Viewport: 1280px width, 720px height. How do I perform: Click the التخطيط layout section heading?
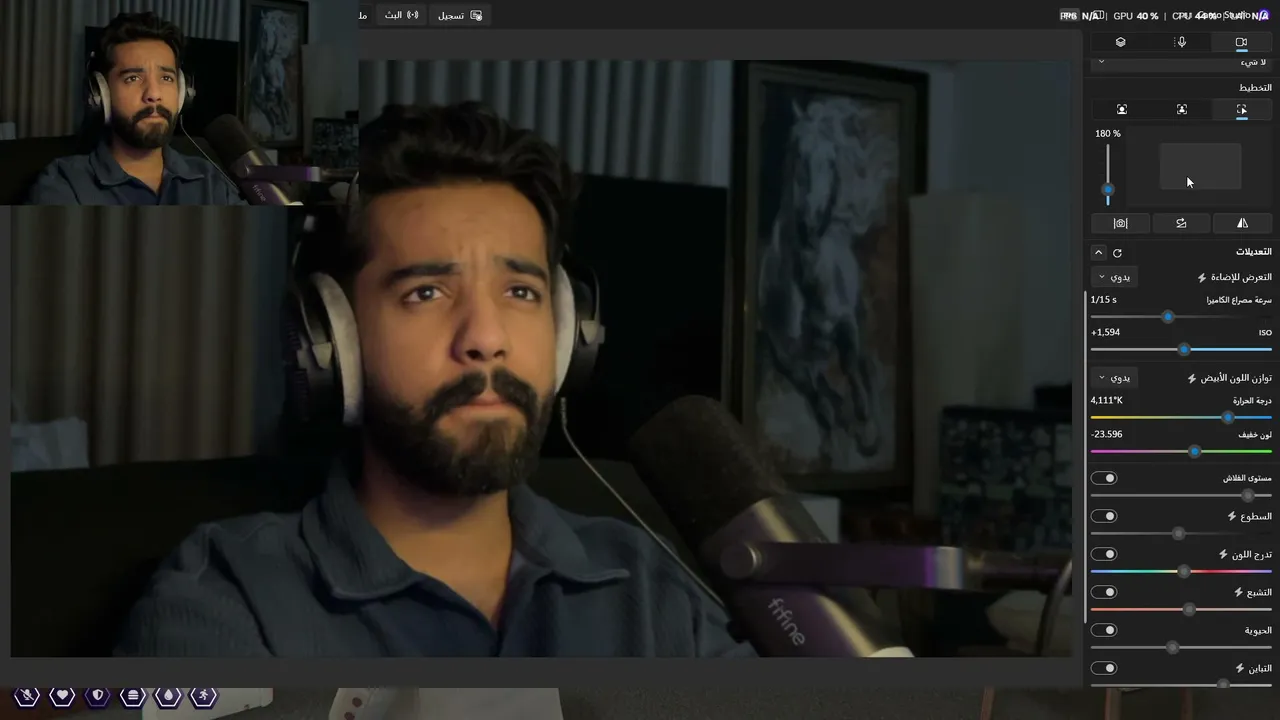click(x=1255, y=88)
